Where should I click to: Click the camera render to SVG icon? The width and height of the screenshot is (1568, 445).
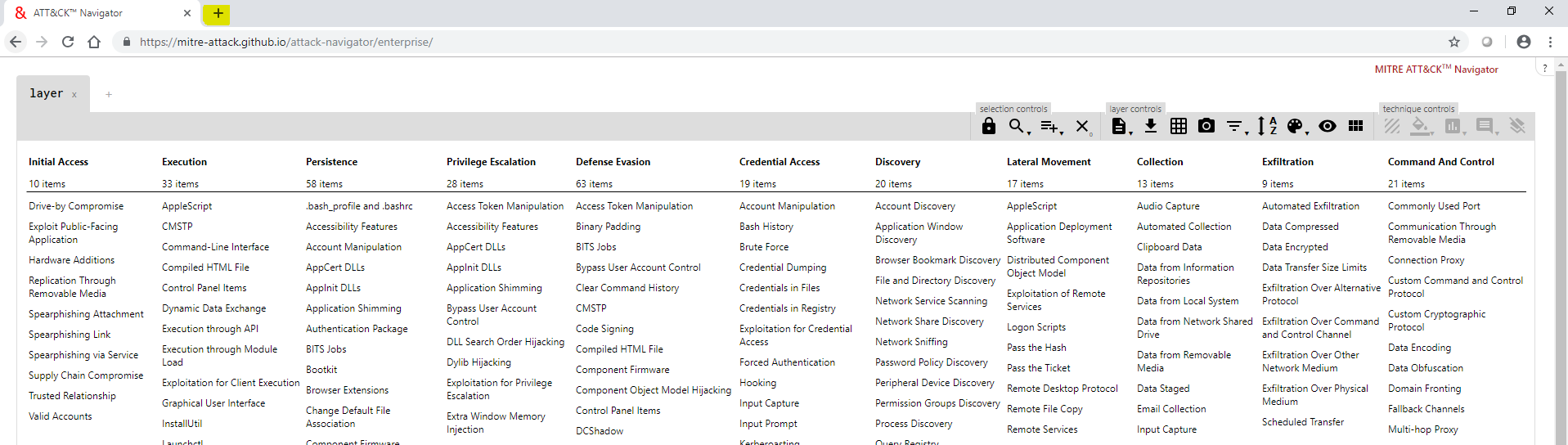(1206, 126)
